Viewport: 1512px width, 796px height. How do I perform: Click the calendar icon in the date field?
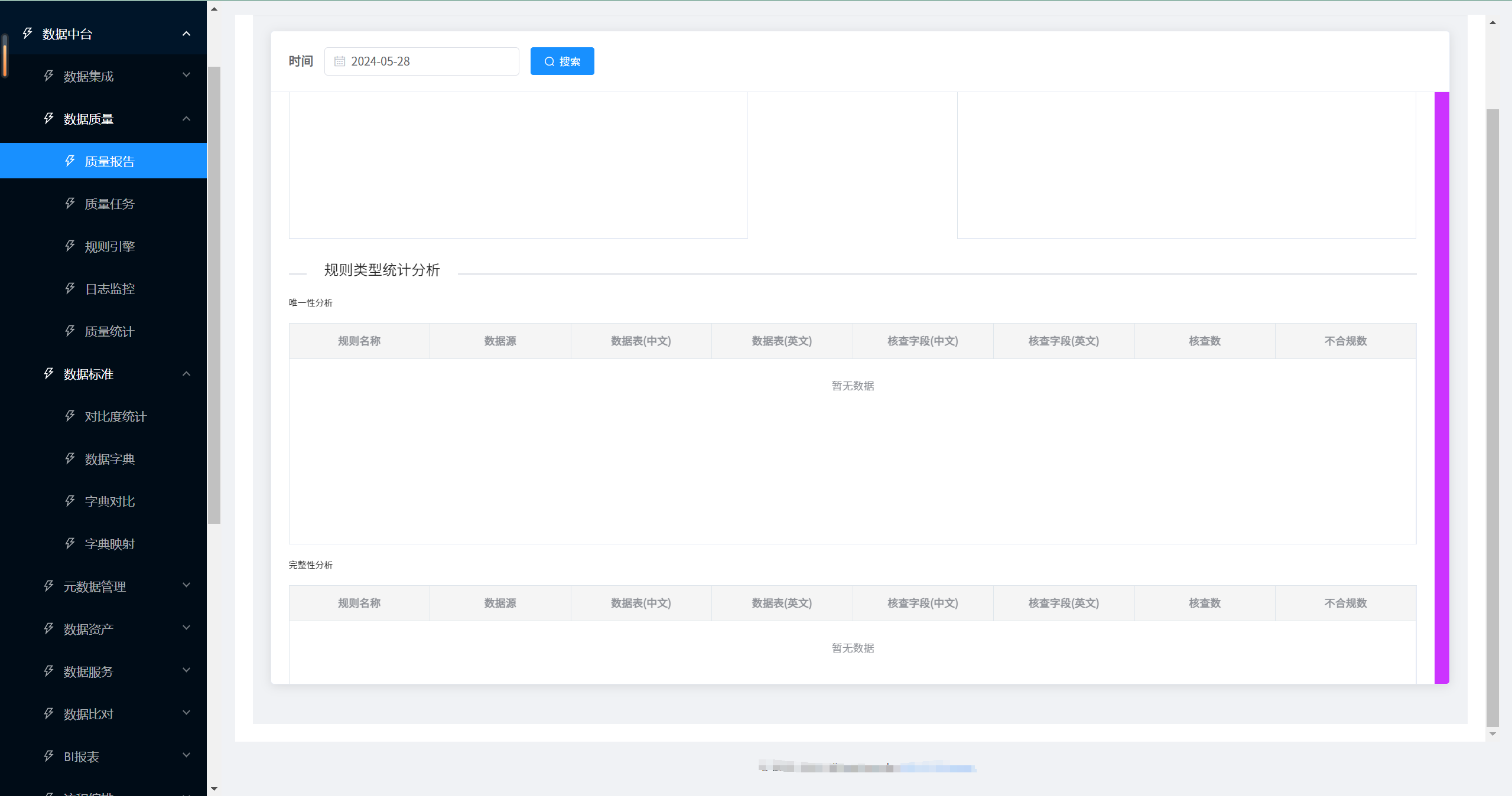coord(340,61)
